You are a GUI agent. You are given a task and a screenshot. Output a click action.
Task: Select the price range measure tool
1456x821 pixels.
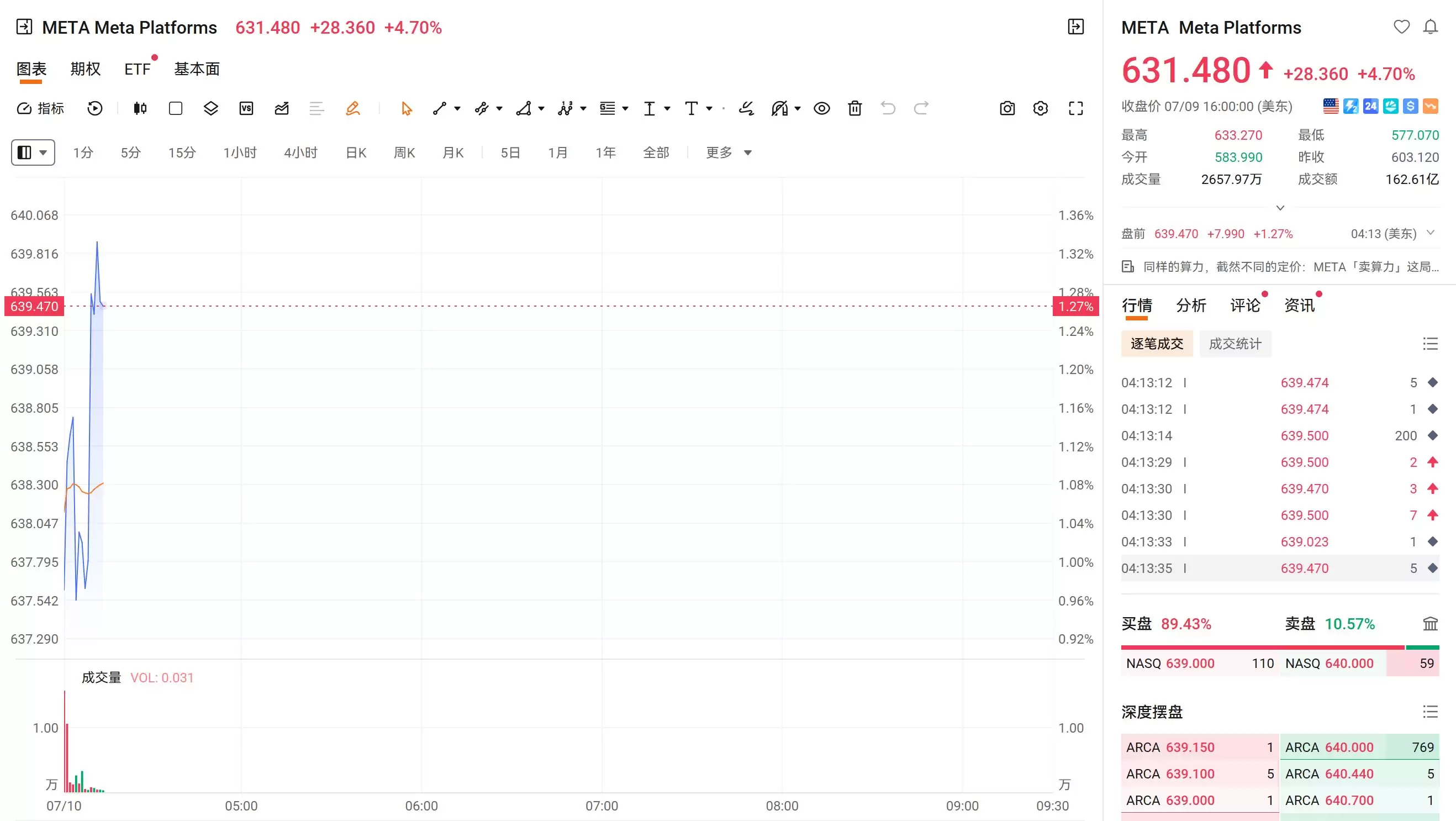(650, 108)
